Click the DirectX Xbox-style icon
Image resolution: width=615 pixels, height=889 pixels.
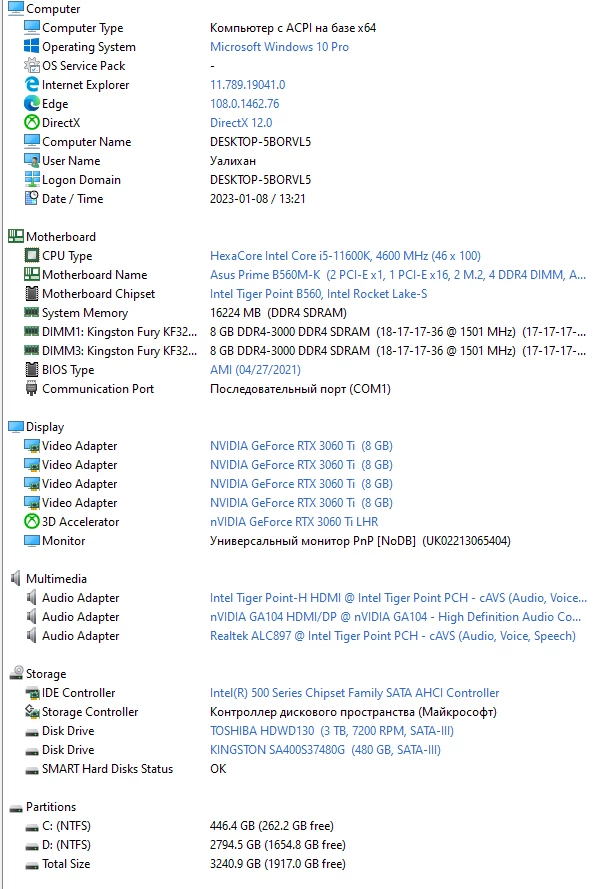(32, 122)
